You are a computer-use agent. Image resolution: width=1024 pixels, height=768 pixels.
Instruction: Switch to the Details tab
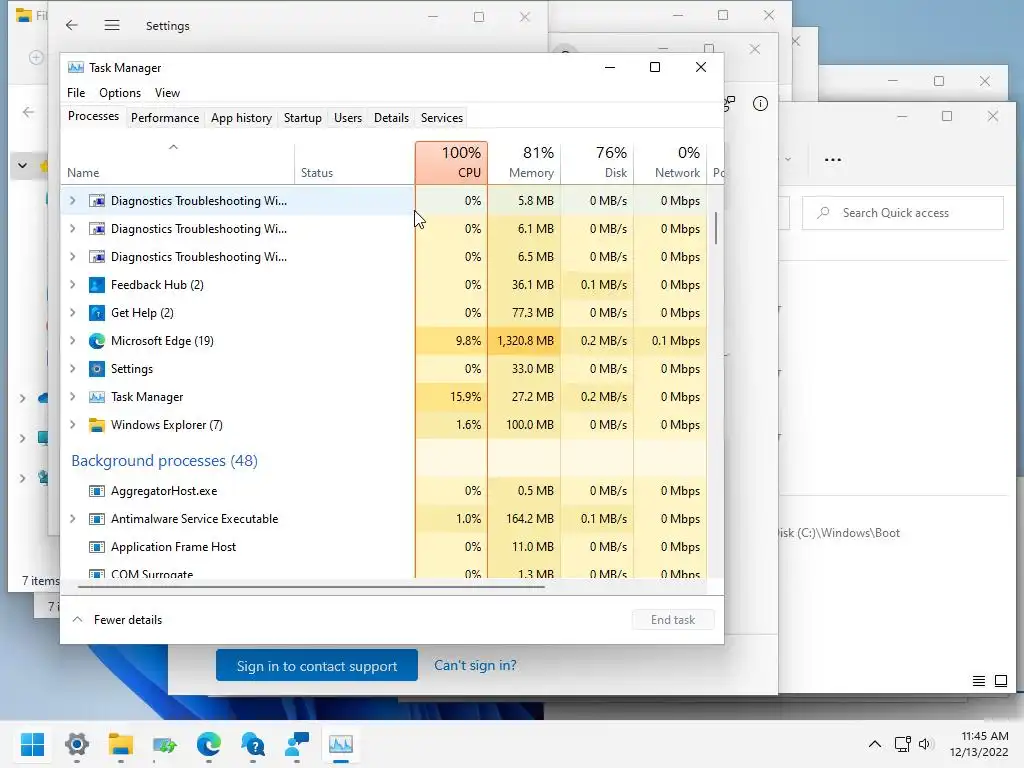391,118
